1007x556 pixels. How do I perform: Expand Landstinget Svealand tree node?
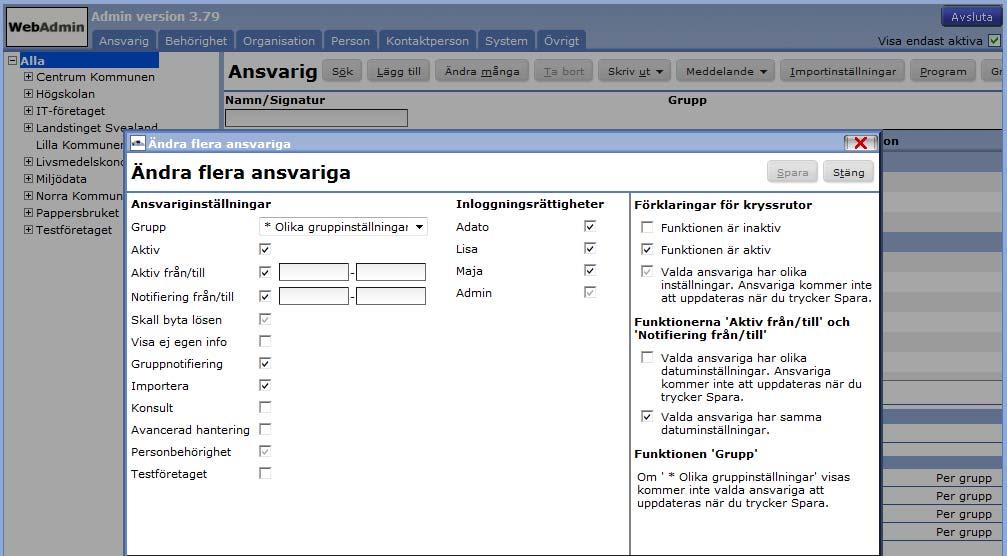28,127
